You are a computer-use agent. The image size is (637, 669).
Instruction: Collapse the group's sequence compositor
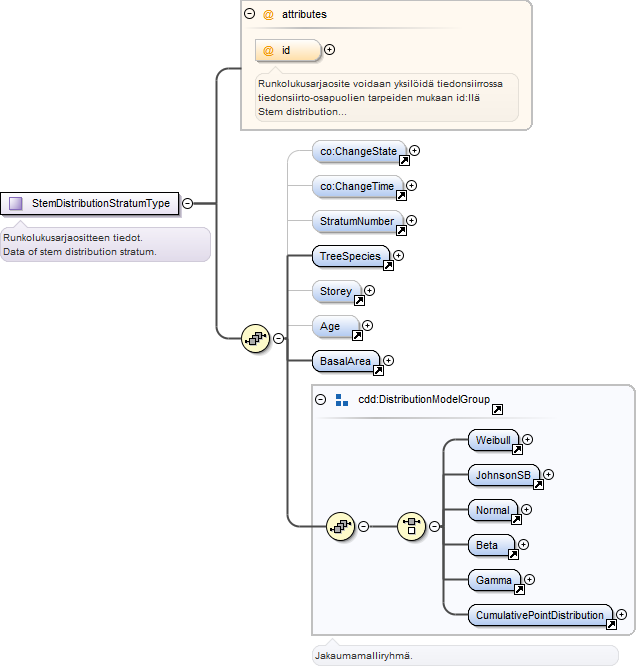pyautogui.click(x=363, y=526)
